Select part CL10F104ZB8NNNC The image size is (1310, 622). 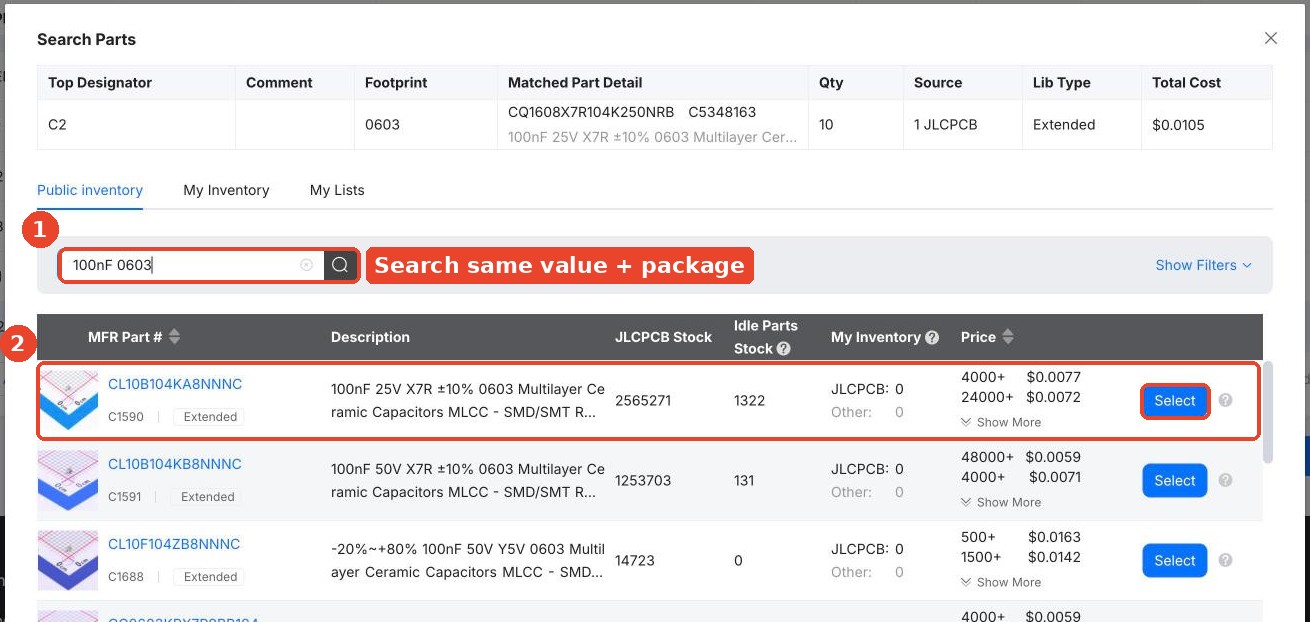pyautogui.click(x=1175, y=561)
